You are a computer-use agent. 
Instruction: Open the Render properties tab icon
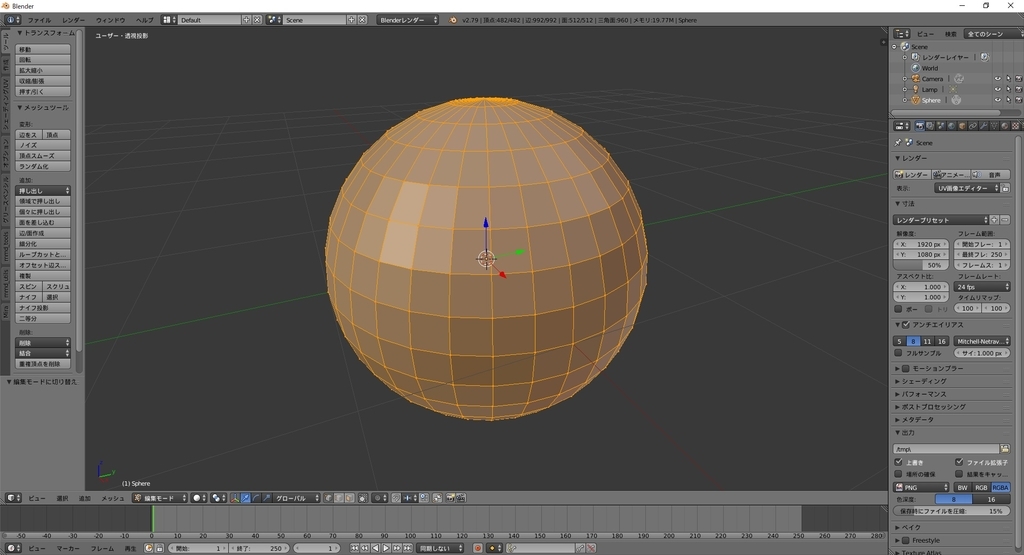click(920, 125)
